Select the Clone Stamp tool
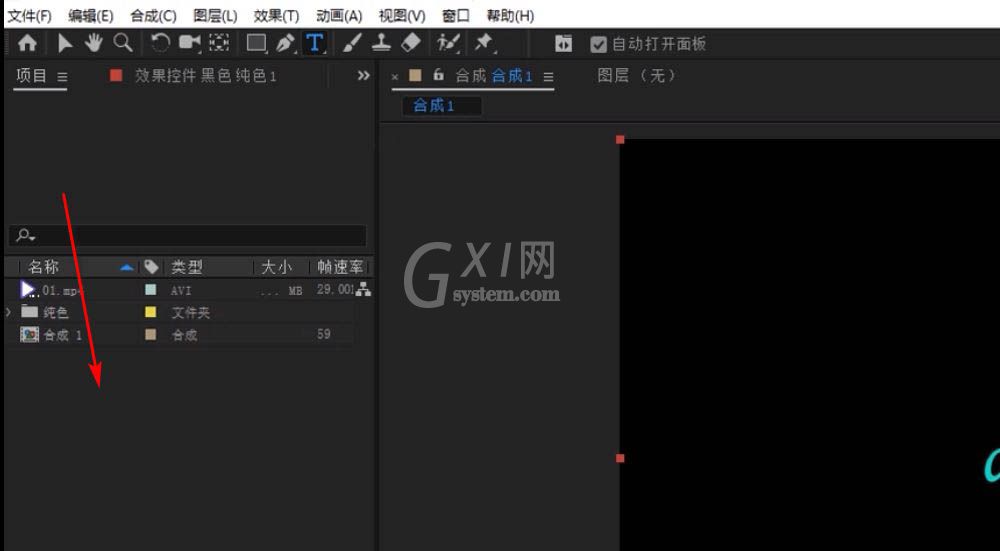 (x=381, y=43)
